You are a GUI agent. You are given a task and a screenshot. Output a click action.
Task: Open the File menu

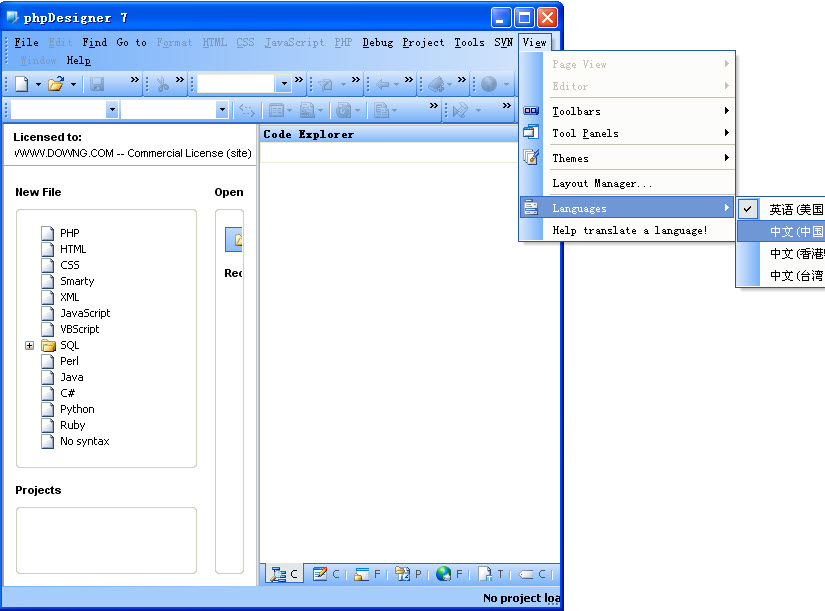point(26,42)
